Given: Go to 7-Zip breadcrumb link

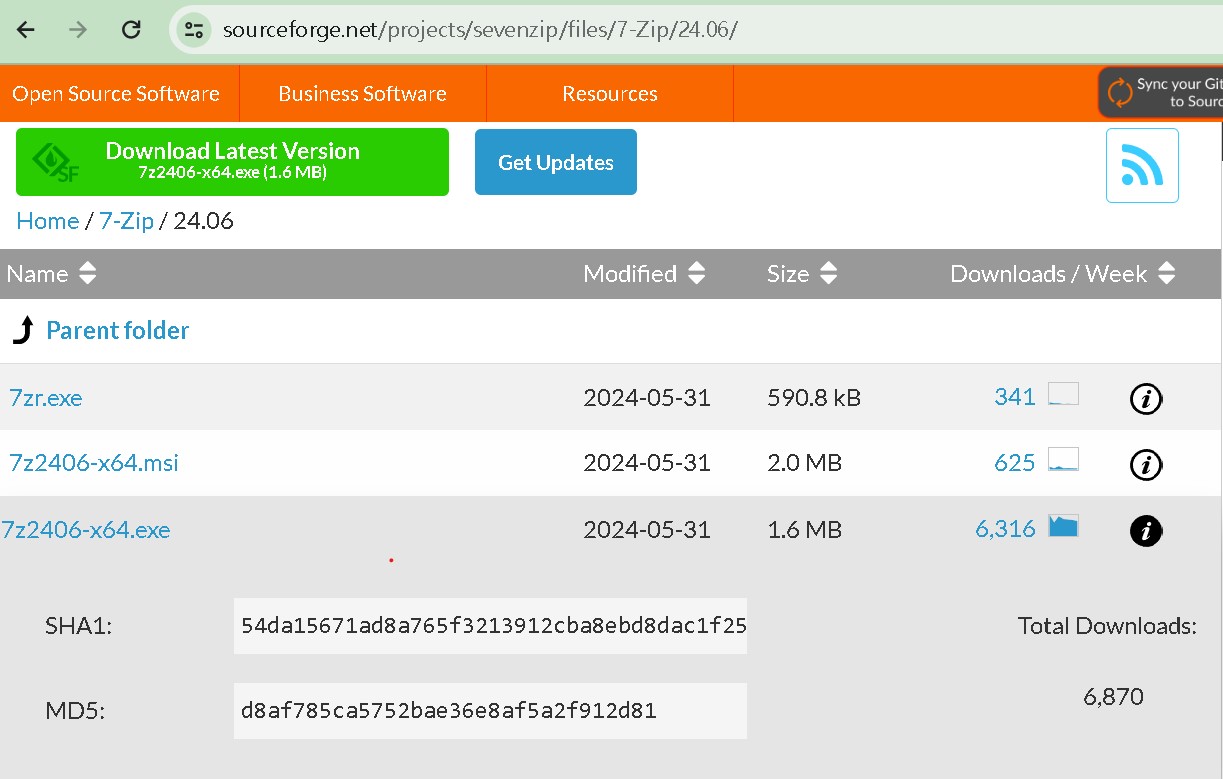Looking at the screenshot, I should (x=126, y=221).
